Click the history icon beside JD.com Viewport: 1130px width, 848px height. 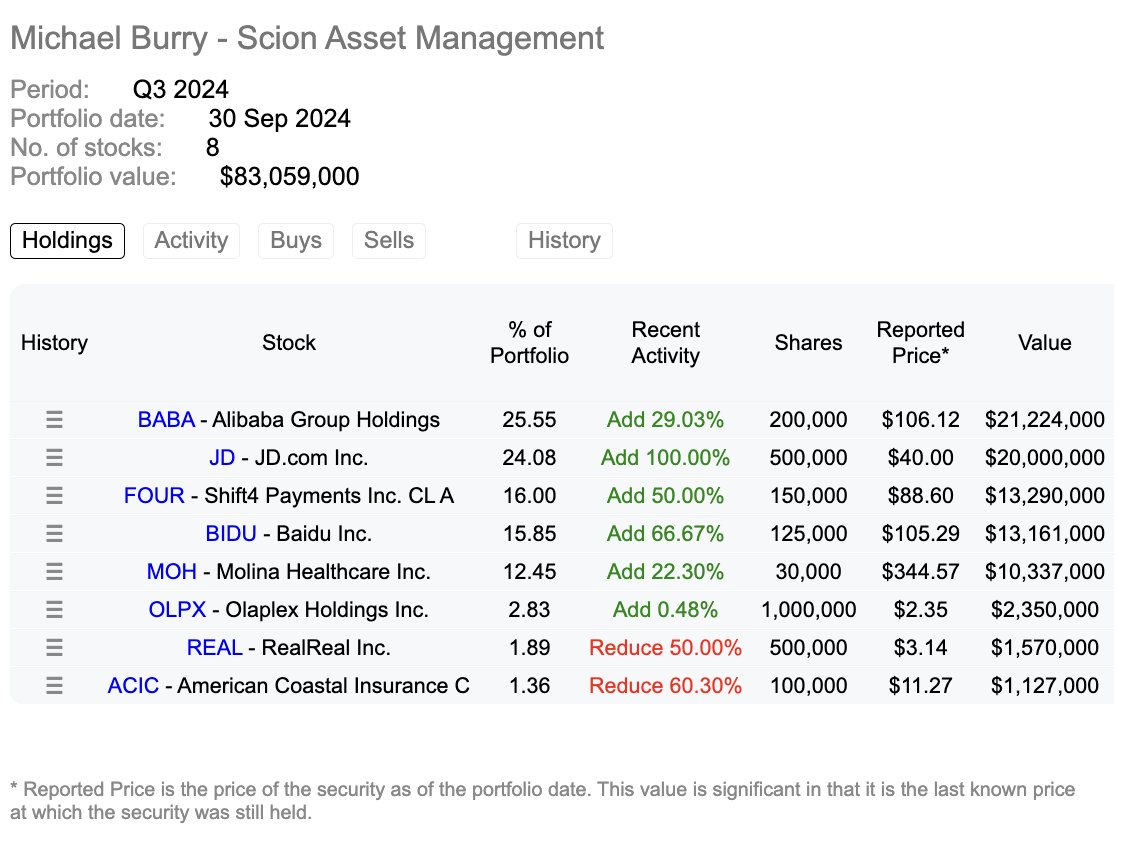pyautogui.click(x=54, y=457)
